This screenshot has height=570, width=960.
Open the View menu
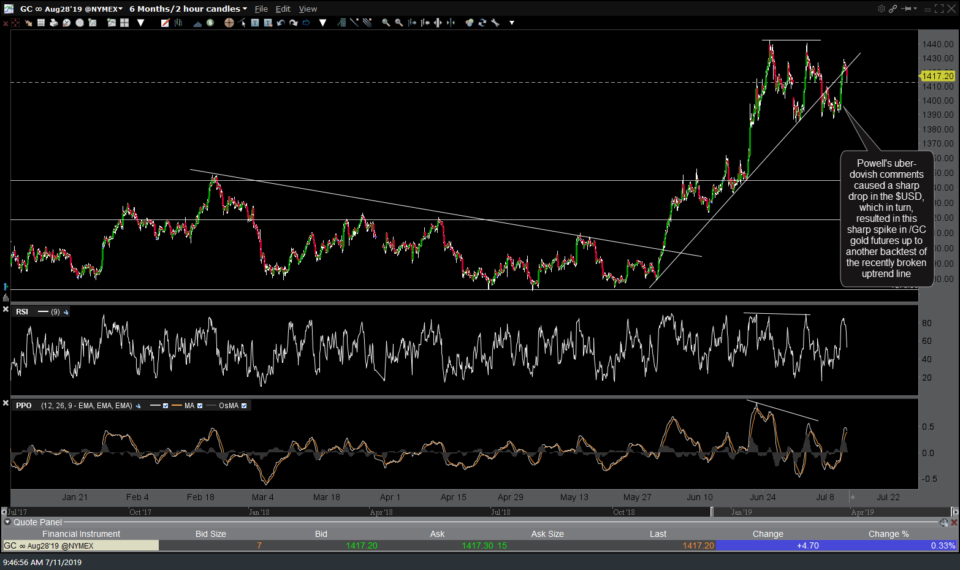(308, 9)
